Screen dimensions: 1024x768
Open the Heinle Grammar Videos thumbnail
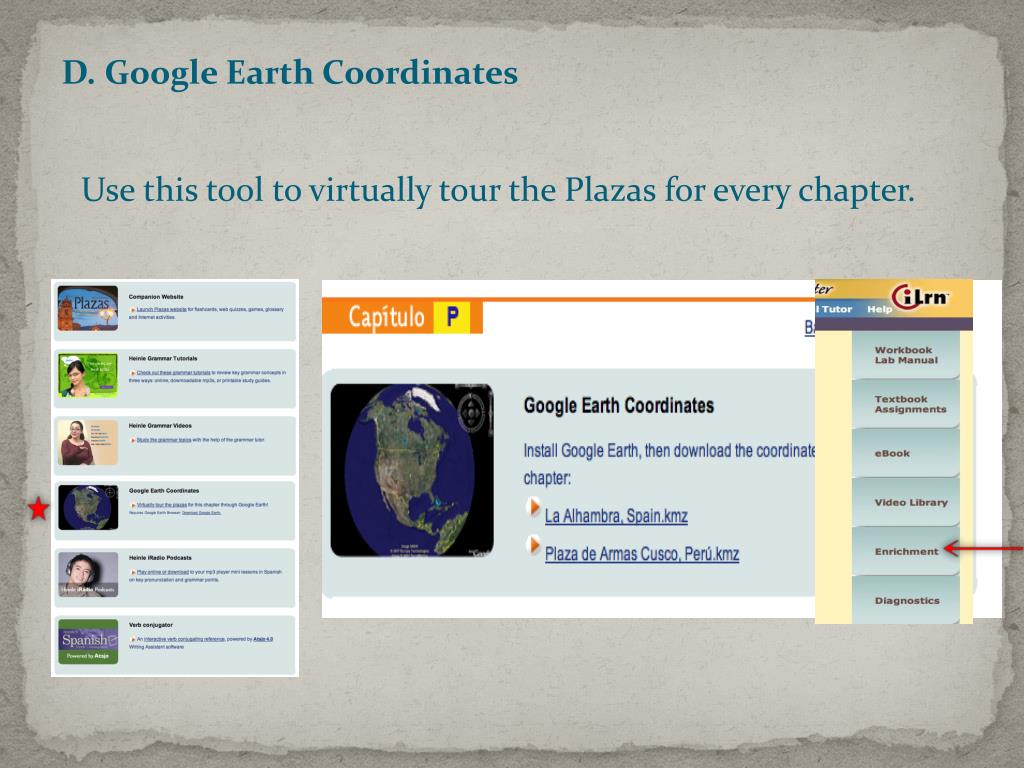pyautogui.click(x=88, y=442)
